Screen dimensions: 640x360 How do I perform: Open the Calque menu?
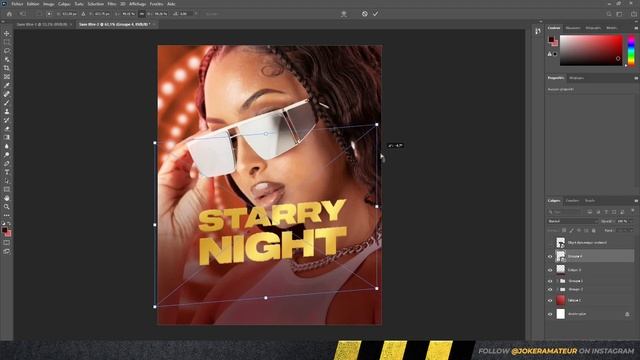point(64,4)
